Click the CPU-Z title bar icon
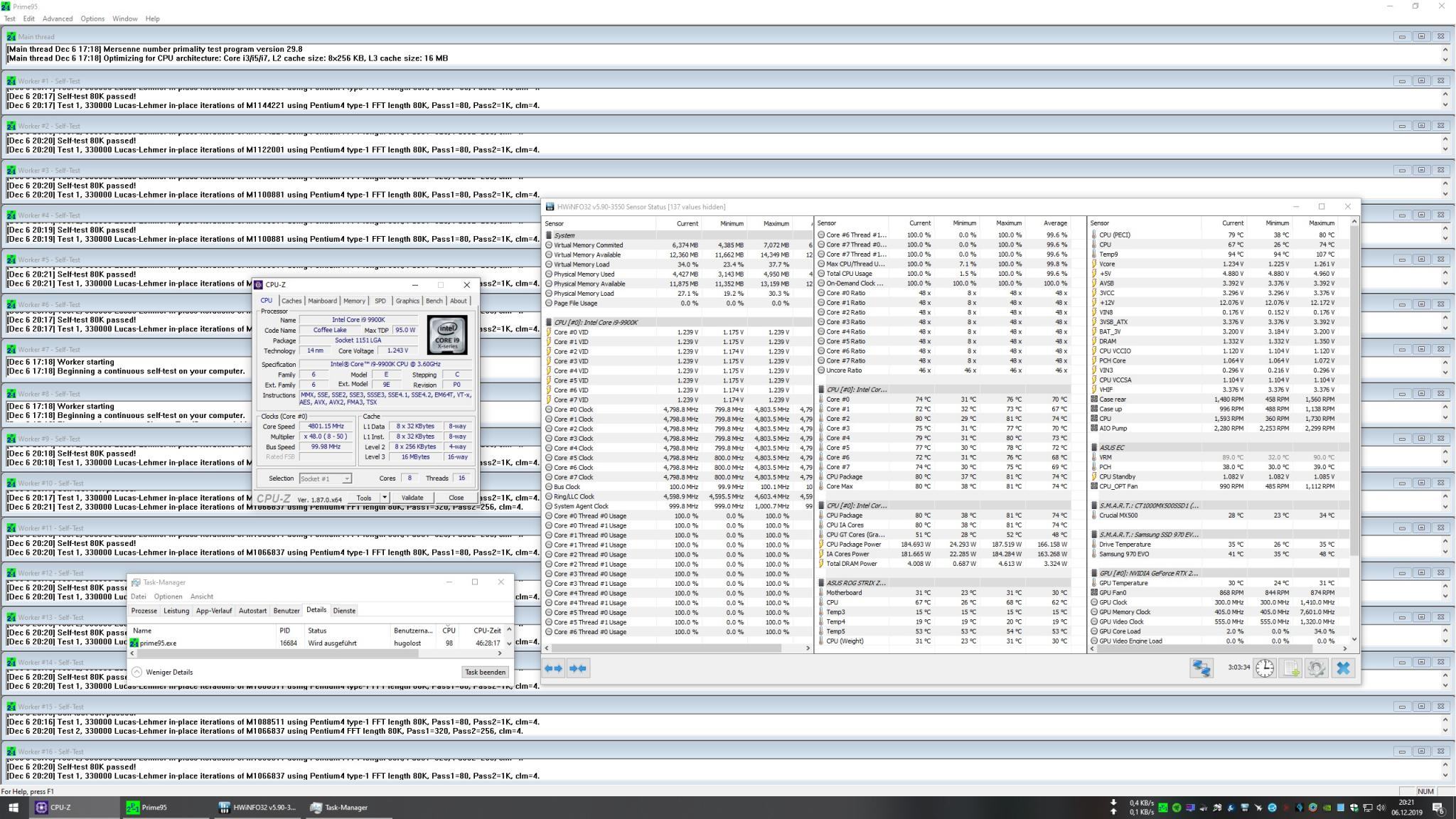 point(259,284)
